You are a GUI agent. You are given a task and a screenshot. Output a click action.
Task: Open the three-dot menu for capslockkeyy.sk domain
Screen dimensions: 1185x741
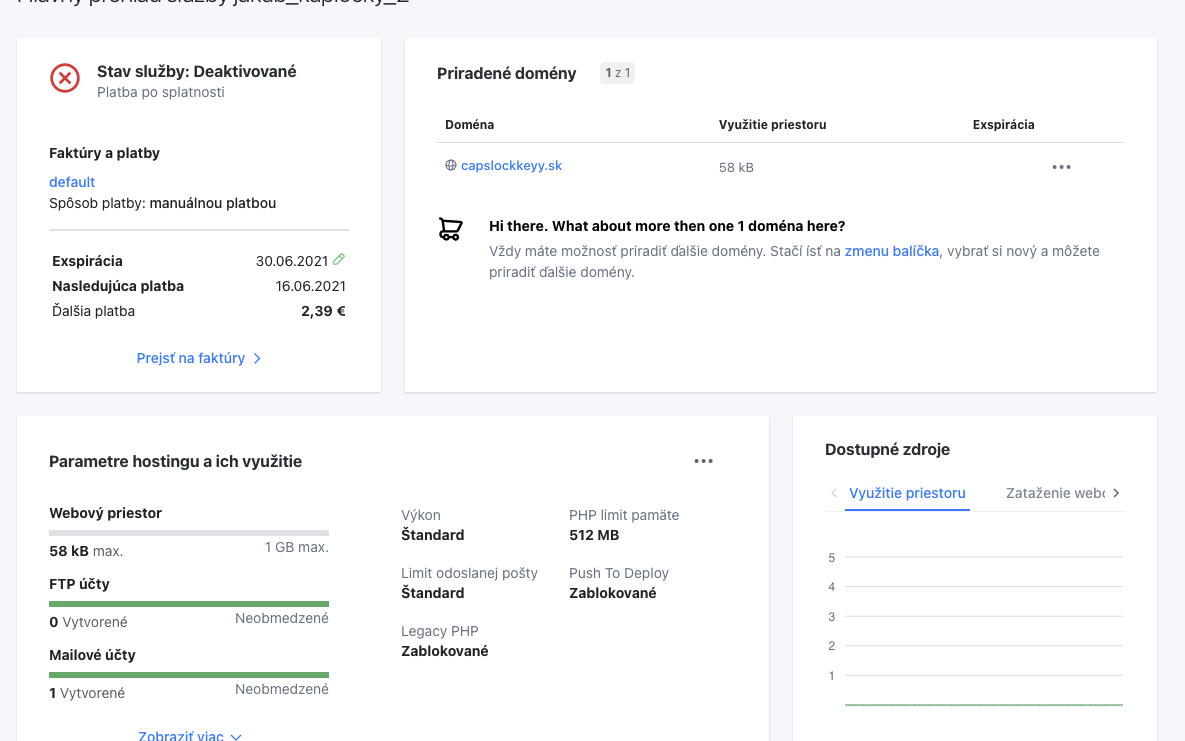point(1061,167)
